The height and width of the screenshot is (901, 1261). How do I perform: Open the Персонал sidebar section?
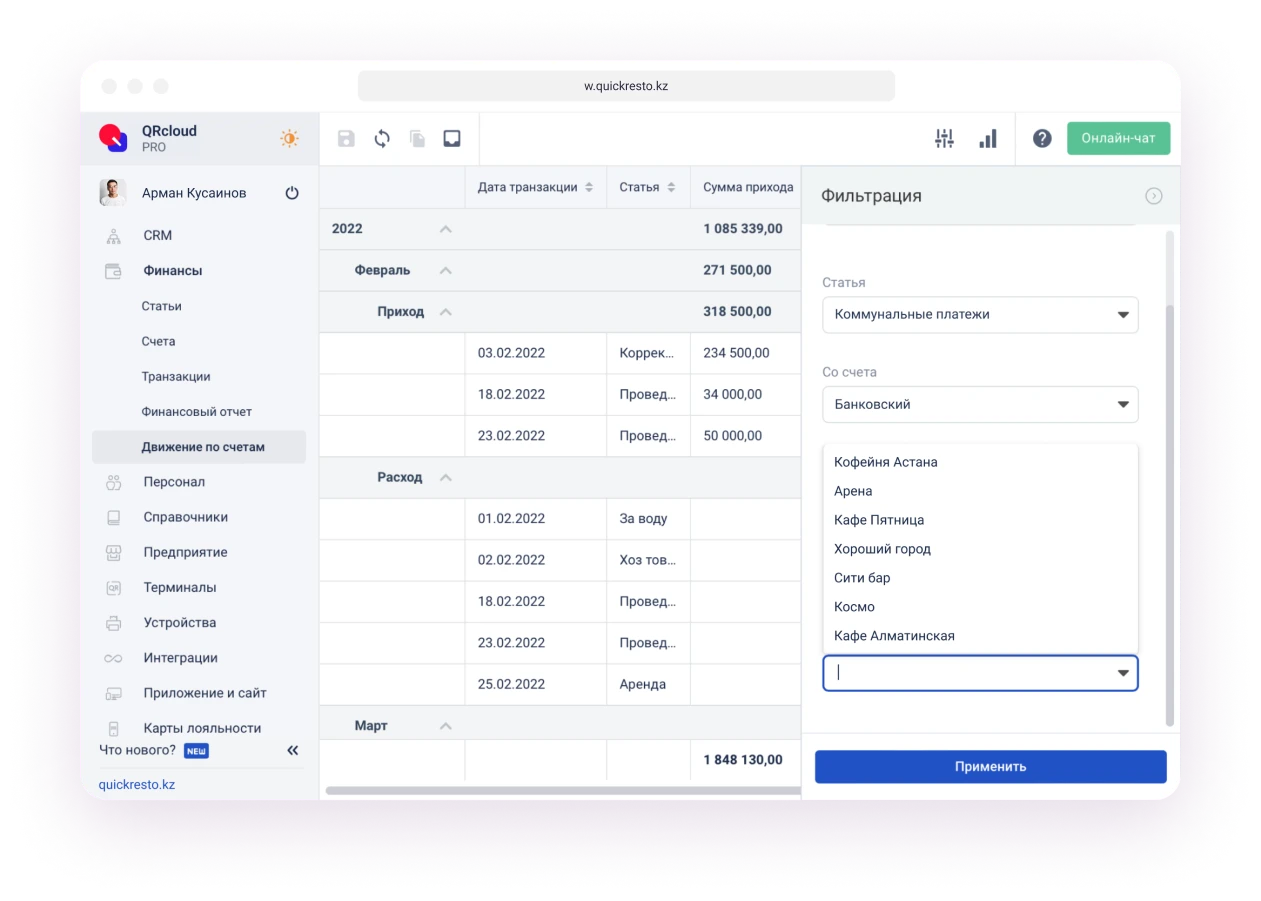tap(174, 482)
